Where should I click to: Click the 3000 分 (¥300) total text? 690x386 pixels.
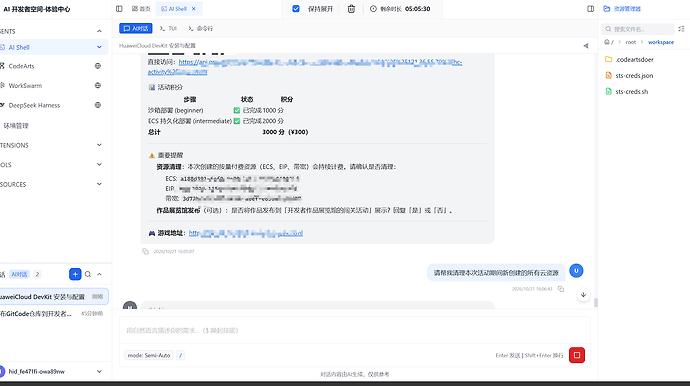click(285, 132)
